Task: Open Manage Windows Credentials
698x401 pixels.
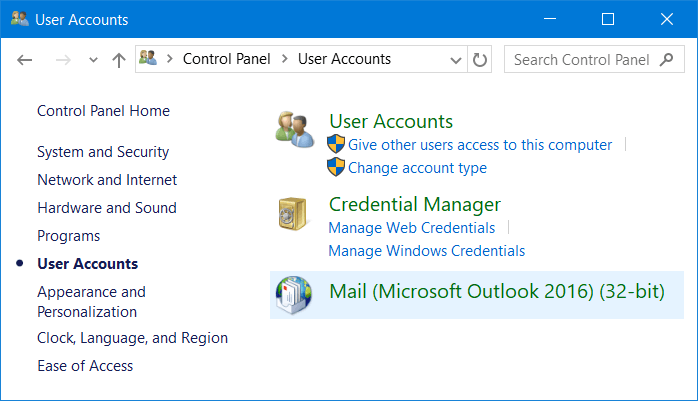Action: 426,251
